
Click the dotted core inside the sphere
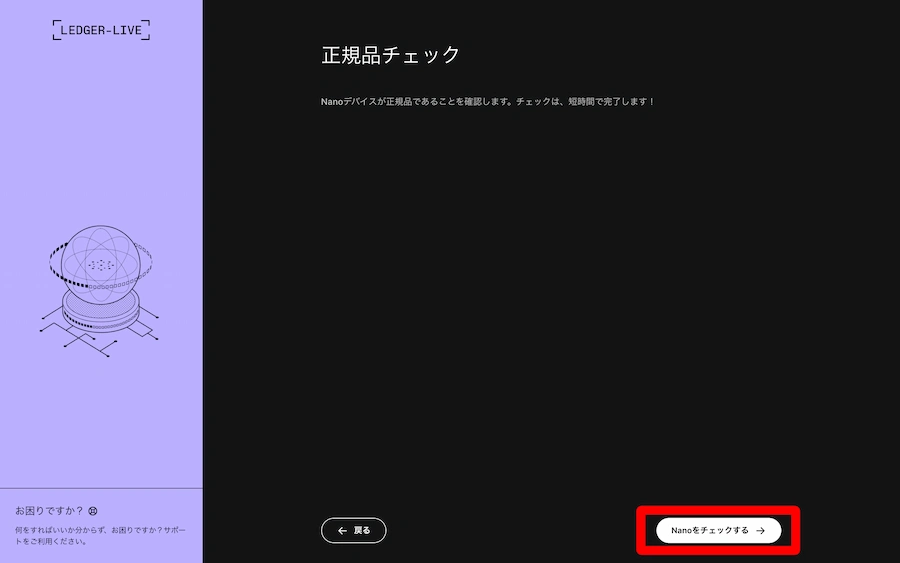click(x=101, y=265)
